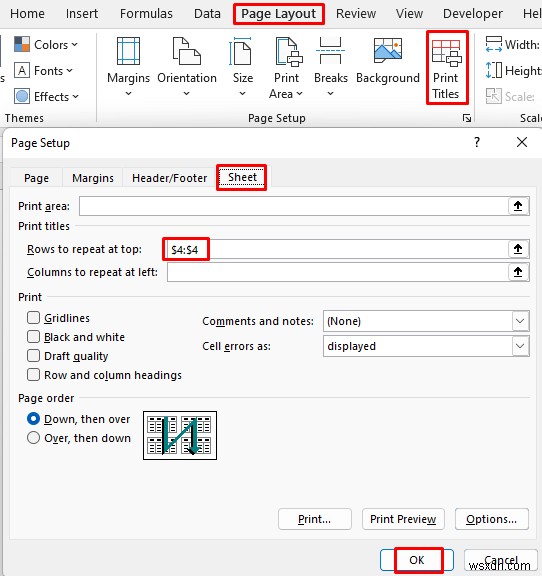Expand Comments and notes dropdown
This screenshot has height=576, width=542.
point(520,321)
